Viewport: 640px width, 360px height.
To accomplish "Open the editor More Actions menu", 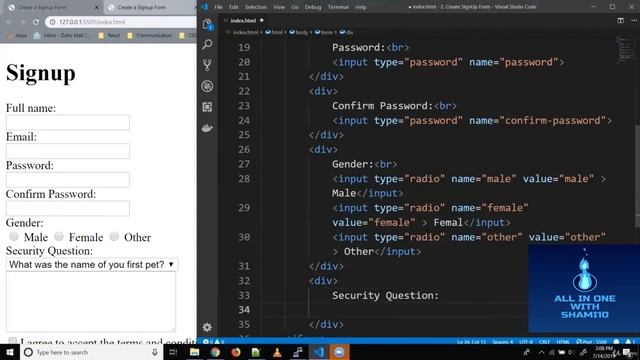I will [x=633, y=20].
